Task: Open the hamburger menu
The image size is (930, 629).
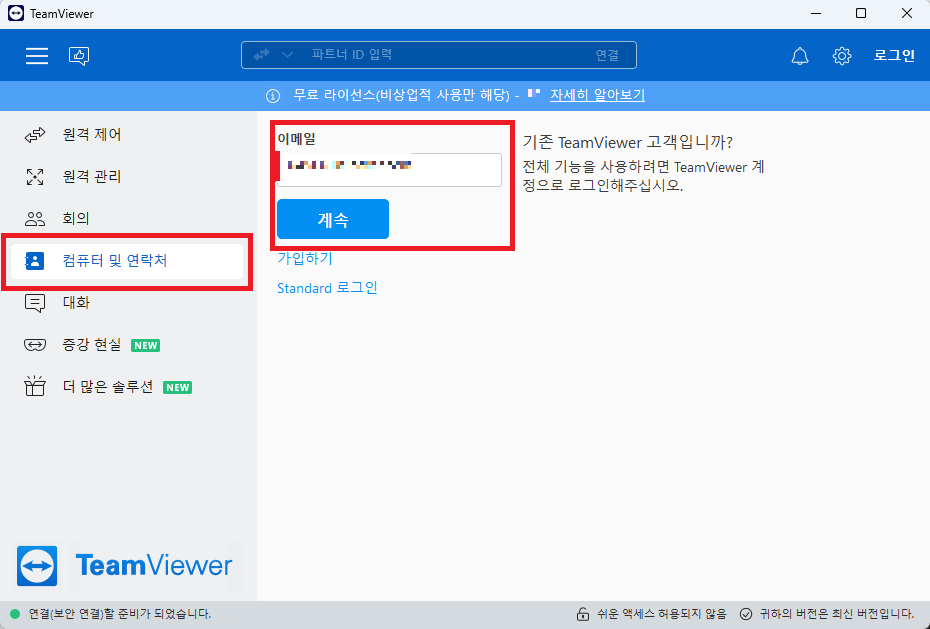Action: (37, 55)
